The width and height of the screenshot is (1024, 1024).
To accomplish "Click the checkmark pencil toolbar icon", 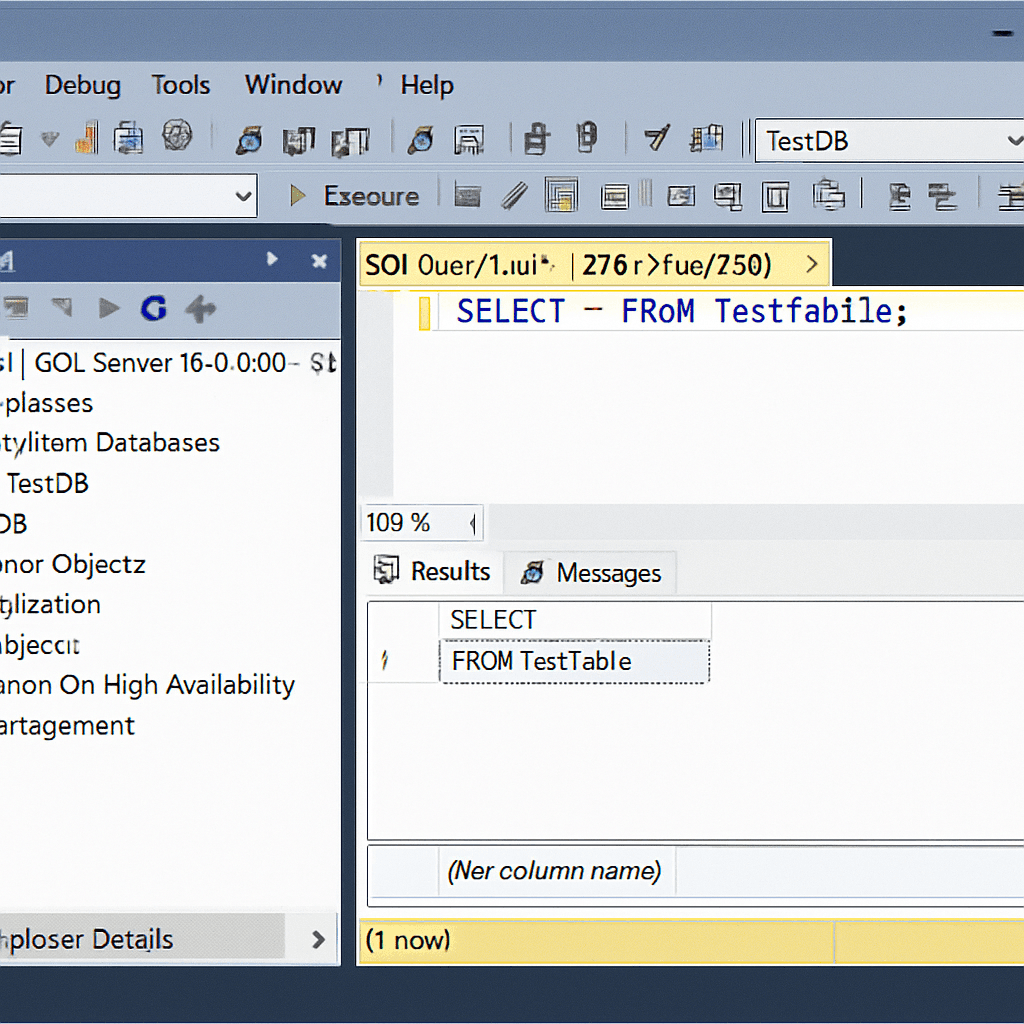I will click(x=656, y=138).
